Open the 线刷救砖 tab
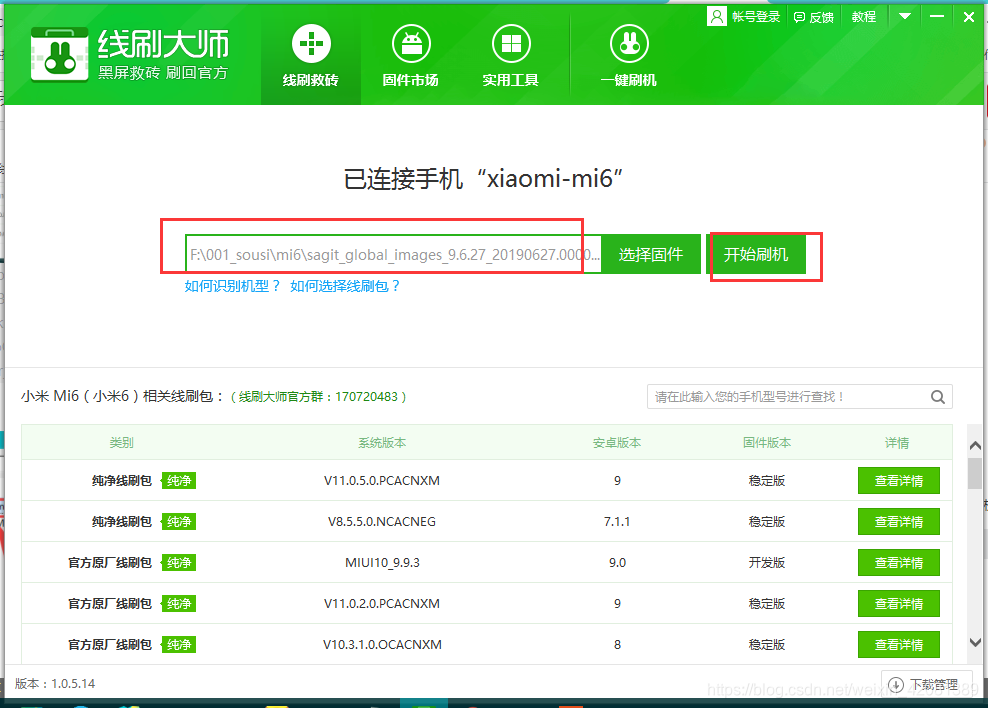Screen dimensions: 988x708 tap(311, 55)
